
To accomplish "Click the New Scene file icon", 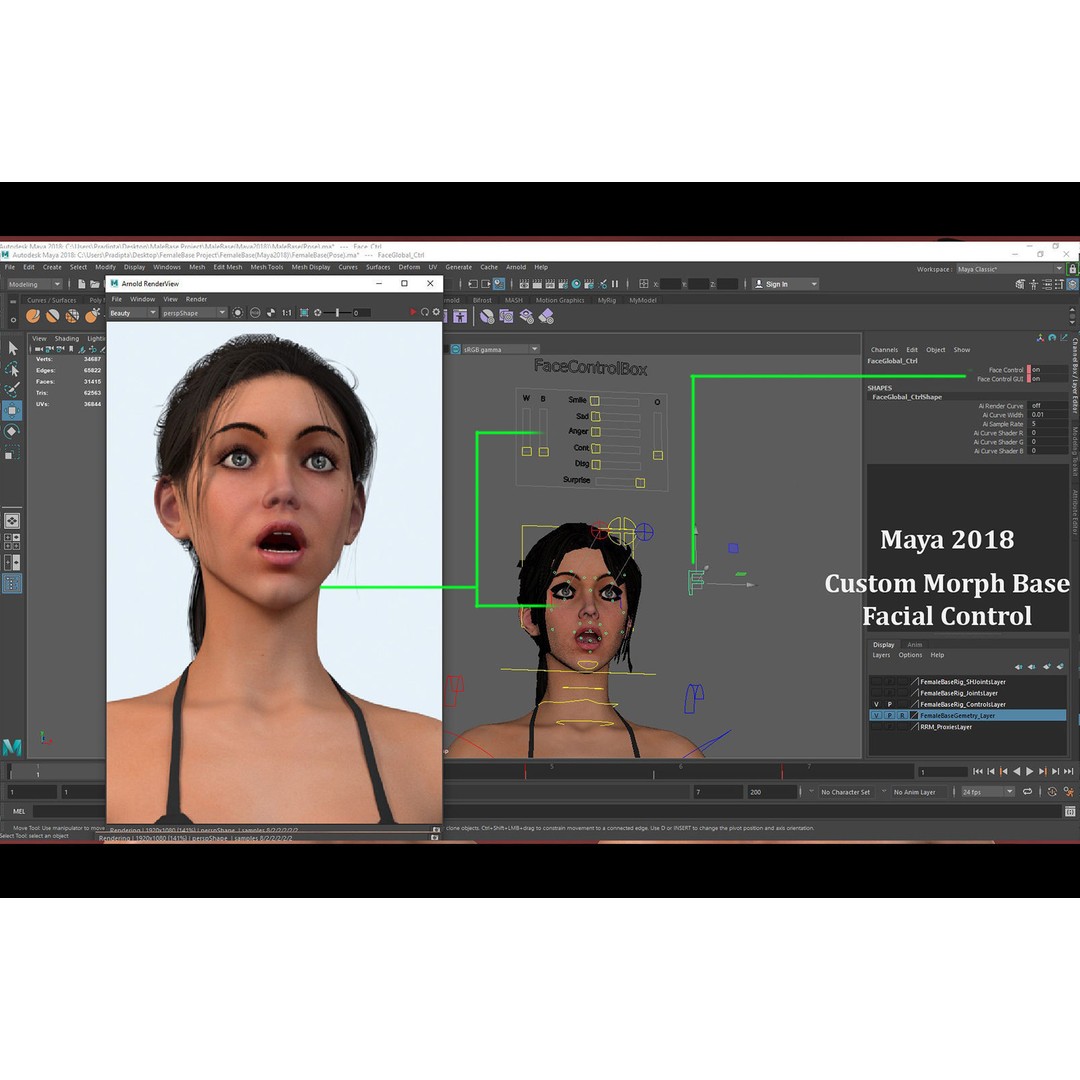I will (x=81, y=284).
